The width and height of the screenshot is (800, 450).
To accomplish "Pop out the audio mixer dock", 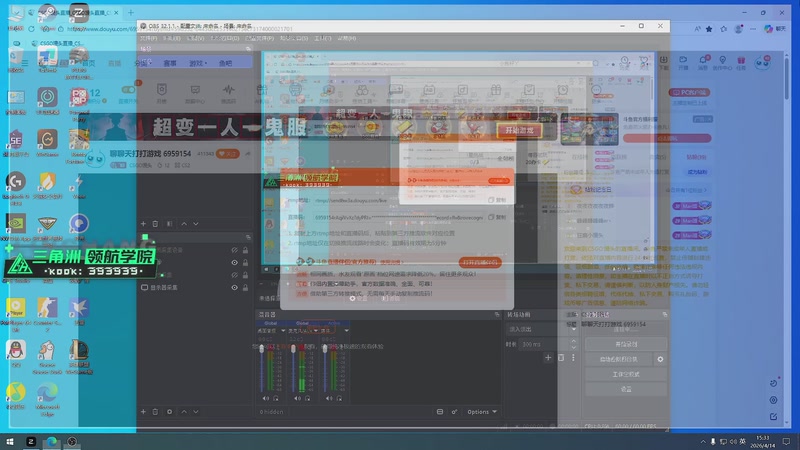I will [x=497, y=315].
